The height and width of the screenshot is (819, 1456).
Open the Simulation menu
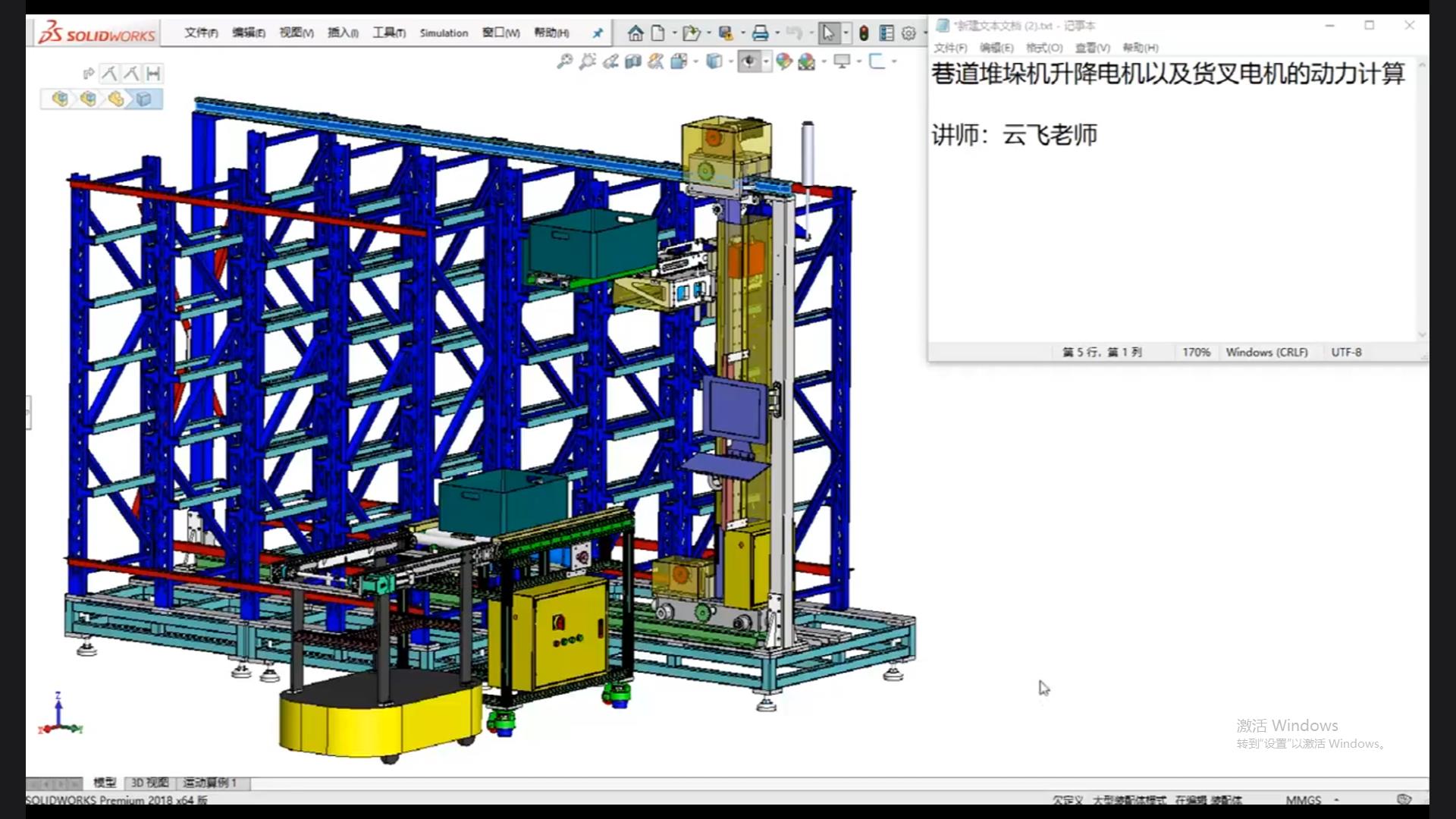coord(444,33)
